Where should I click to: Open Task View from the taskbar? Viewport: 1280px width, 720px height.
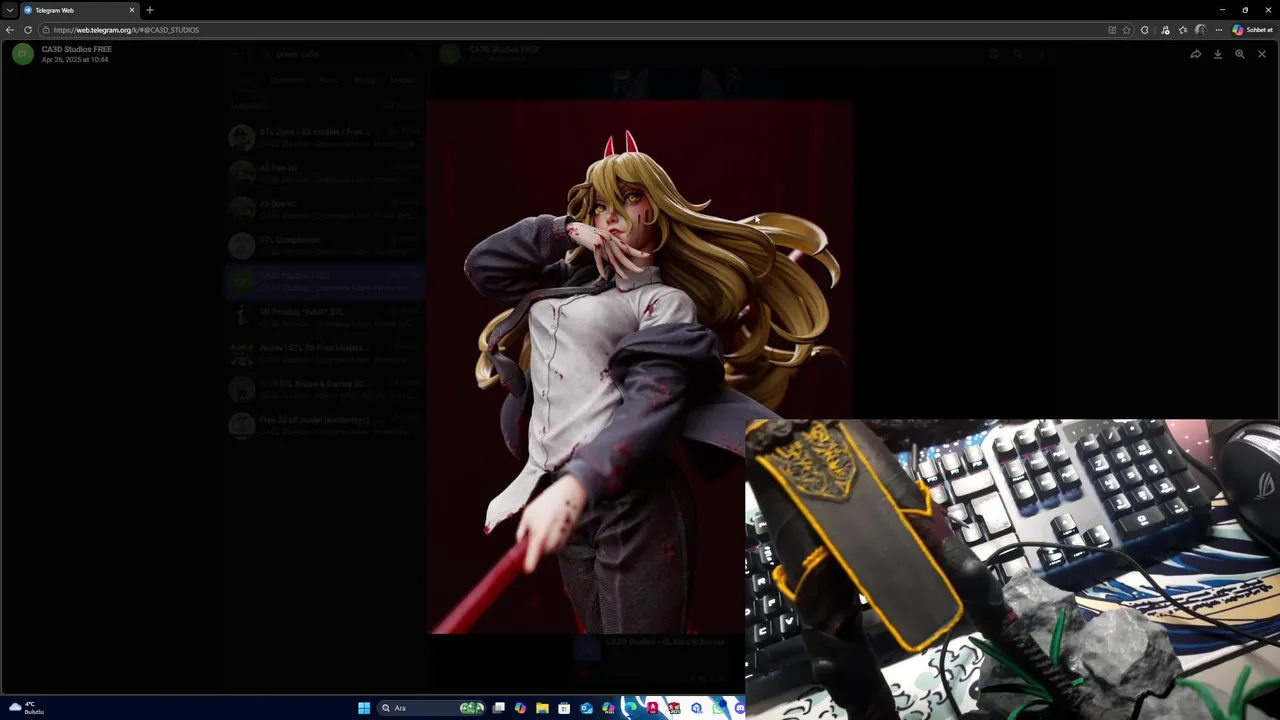point(499,708)
